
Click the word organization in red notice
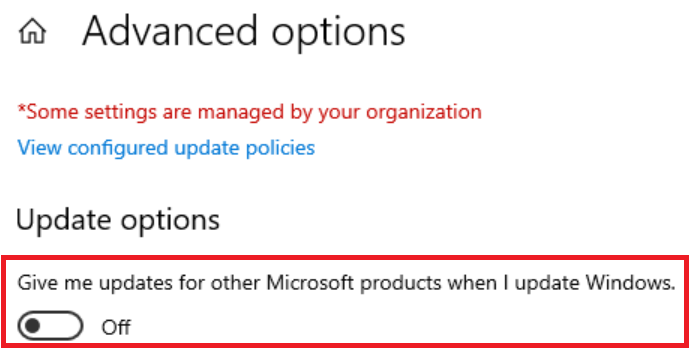pyautogui.click(x=424, y=112)
